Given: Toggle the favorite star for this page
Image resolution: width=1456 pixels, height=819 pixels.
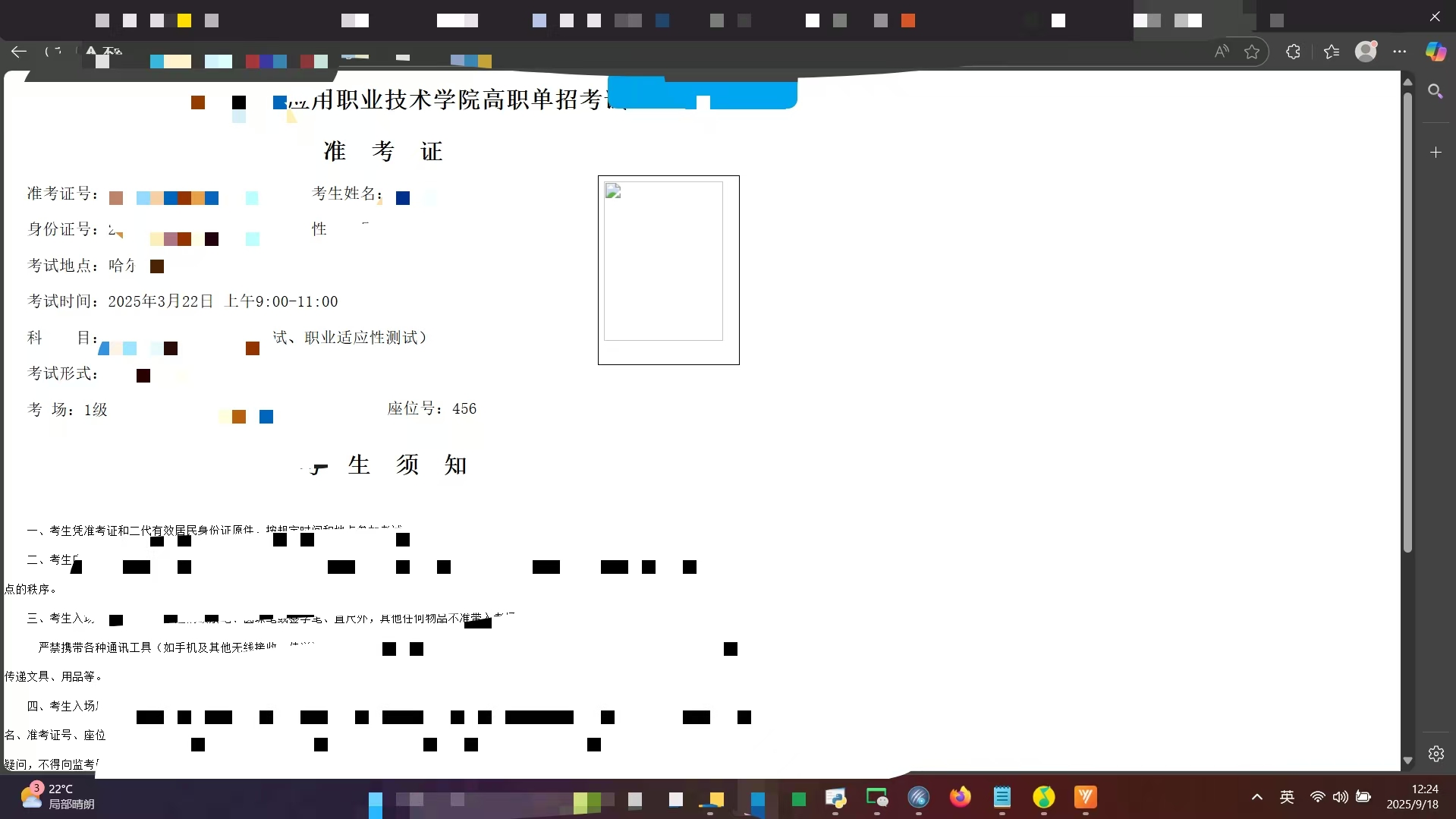Looking at the screenshot, I should click(x=1252, y=52).
